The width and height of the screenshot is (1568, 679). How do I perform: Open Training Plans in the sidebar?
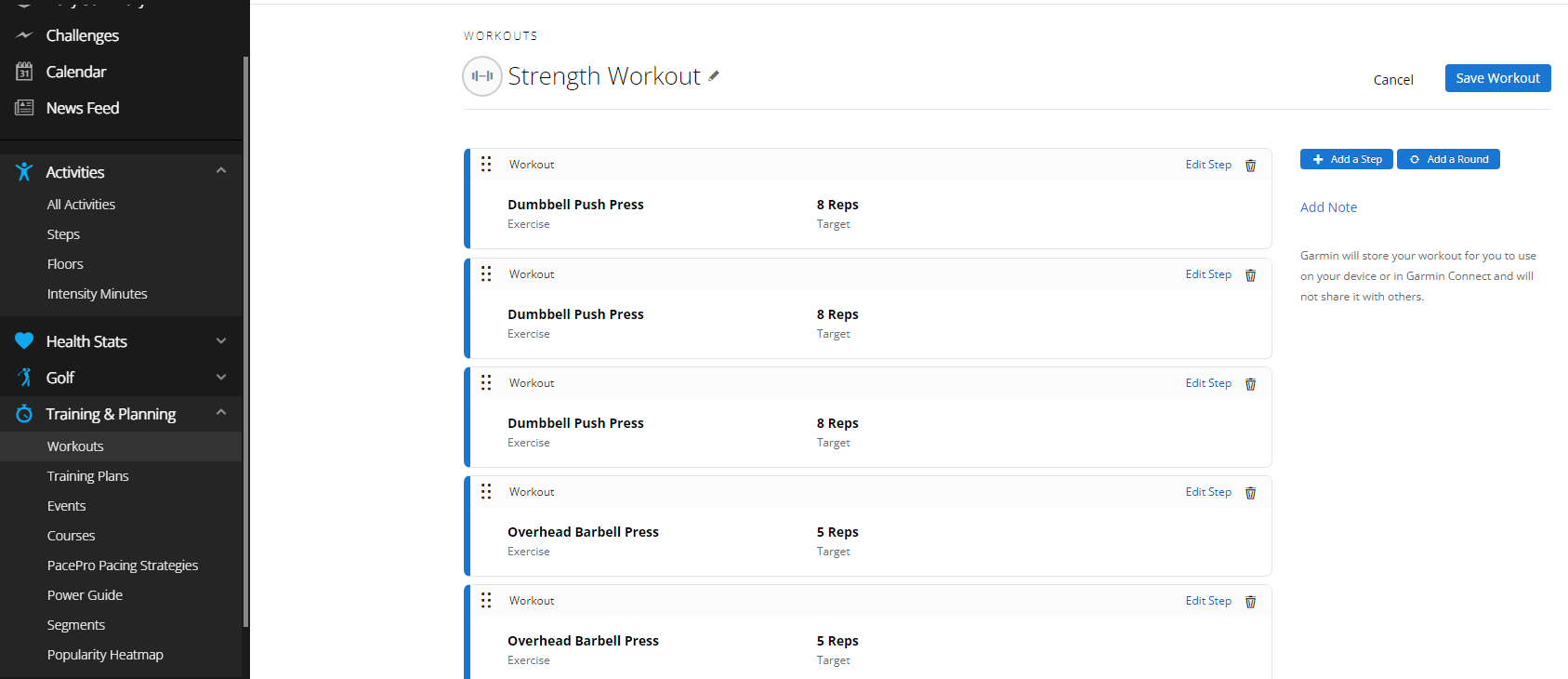(x=88, y=476)
